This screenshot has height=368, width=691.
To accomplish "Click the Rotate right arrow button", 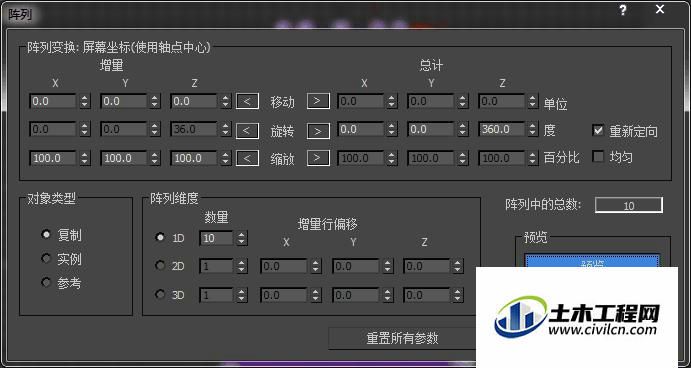I will click(x=318, y=130).
